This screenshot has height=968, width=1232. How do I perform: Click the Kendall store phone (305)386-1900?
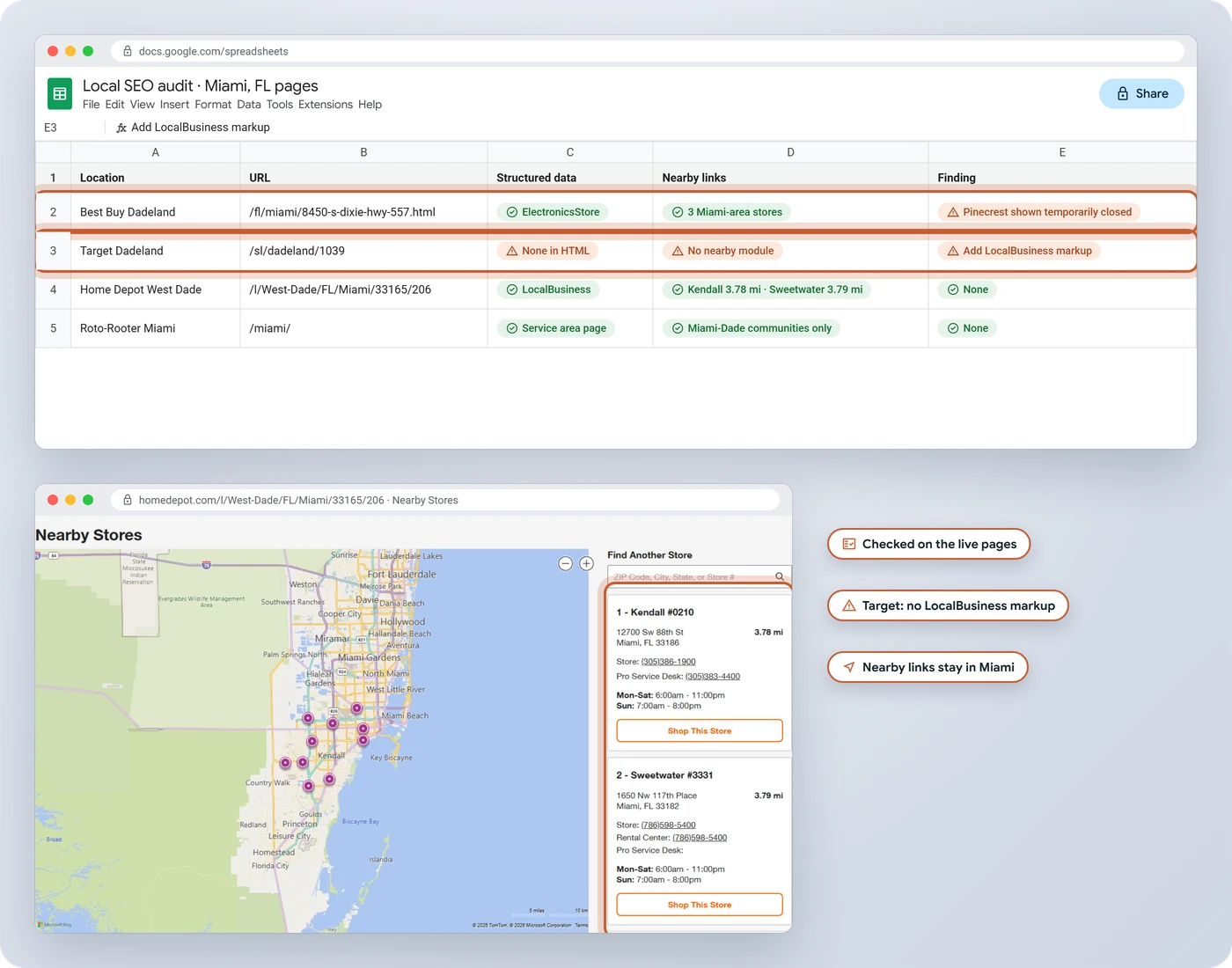668,662
